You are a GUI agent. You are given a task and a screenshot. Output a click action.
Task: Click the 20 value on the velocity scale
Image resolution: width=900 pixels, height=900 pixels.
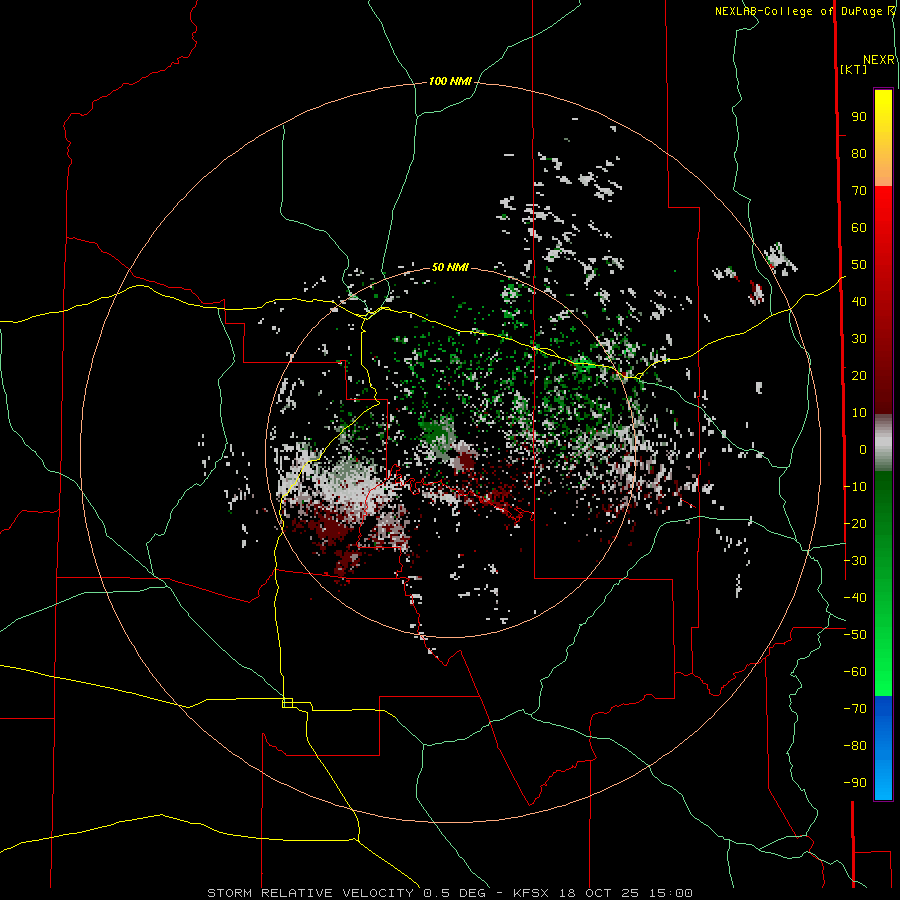click(859, 376)
